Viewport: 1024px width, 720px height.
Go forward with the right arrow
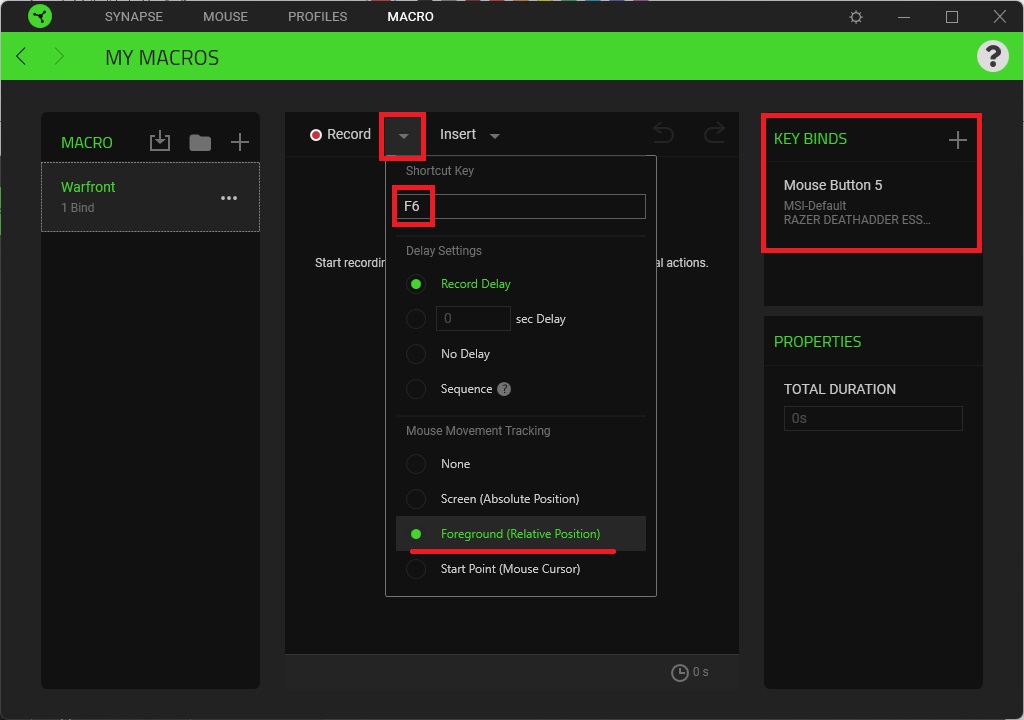[x=59, y=57]
